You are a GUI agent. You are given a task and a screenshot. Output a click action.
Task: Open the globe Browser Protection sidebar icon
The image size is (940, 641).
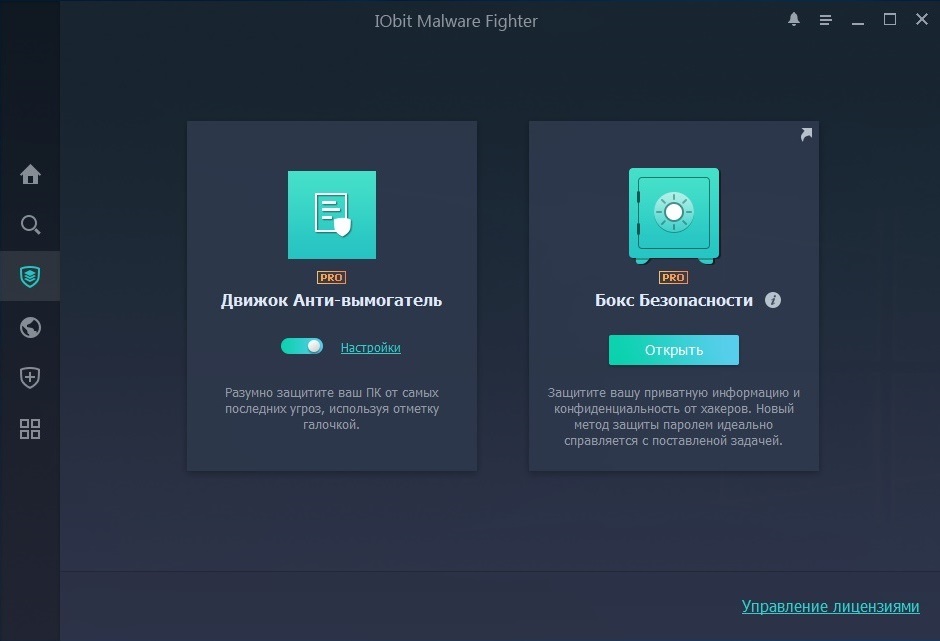(x=30, y=328)
